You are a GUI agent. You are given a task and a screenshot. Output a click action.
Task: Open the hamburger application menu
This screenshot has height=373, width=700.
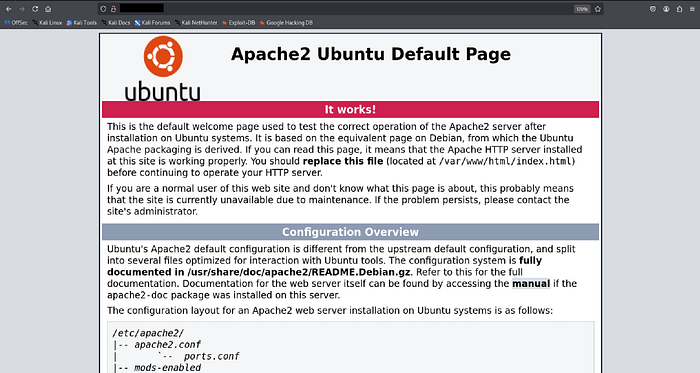692,9
